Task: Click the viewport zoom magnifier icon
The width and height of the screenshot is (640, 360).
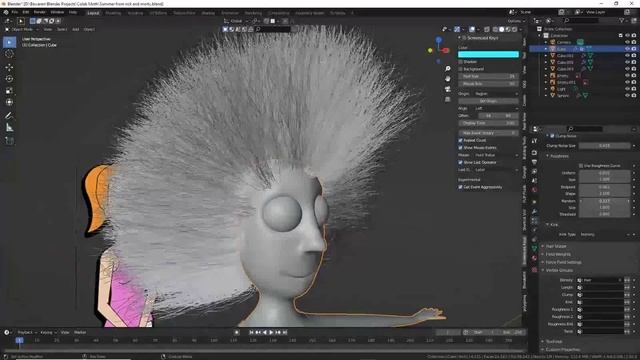Action: (x=448, y=69)
